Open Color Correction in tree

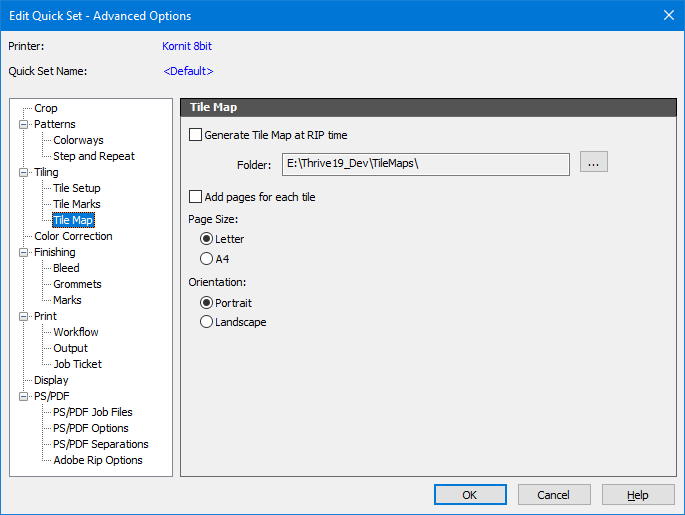pyautogui.click(x=73, y=236)
